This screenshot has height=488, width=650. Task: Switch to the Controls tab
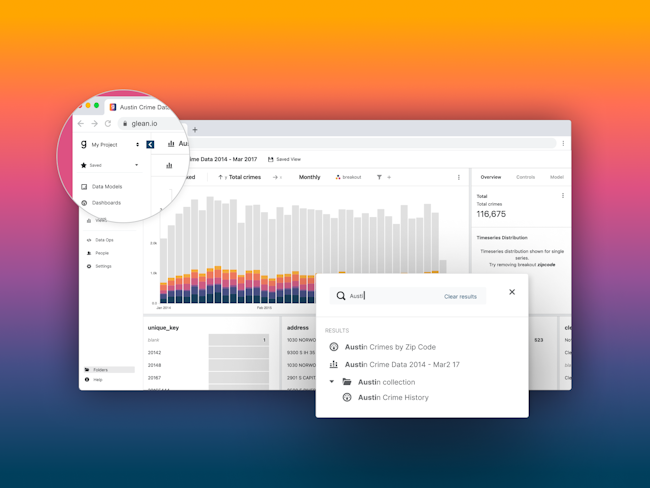525,177
